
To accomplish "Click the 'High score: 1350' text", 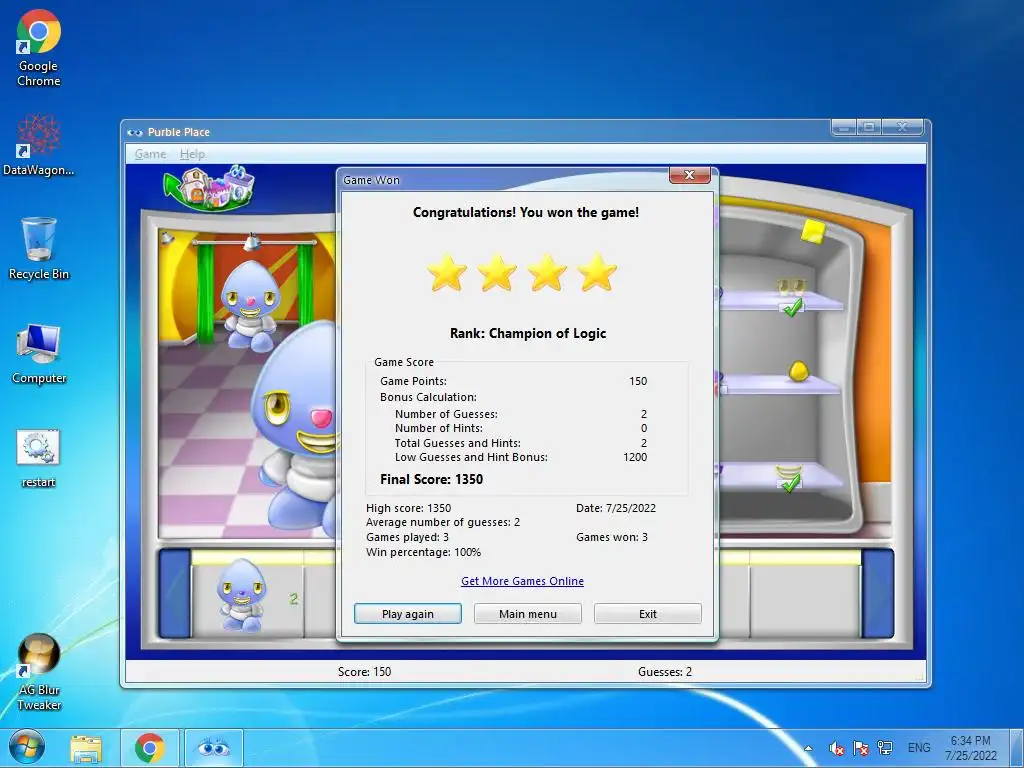I will 408,508.
